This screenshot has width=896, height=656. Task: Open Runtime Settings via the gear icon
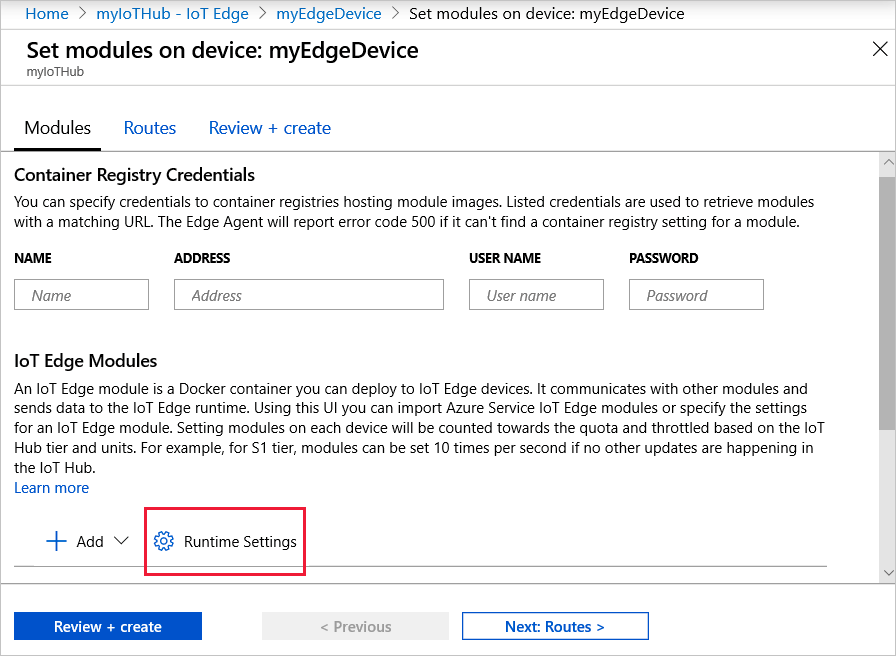[x=164, y=541]
